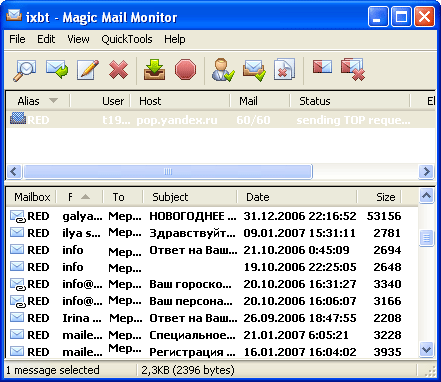Click envelope icon of 19.10.2006 info message
Image resolution: width=441 pixels, height=382 pixels.
17,266
